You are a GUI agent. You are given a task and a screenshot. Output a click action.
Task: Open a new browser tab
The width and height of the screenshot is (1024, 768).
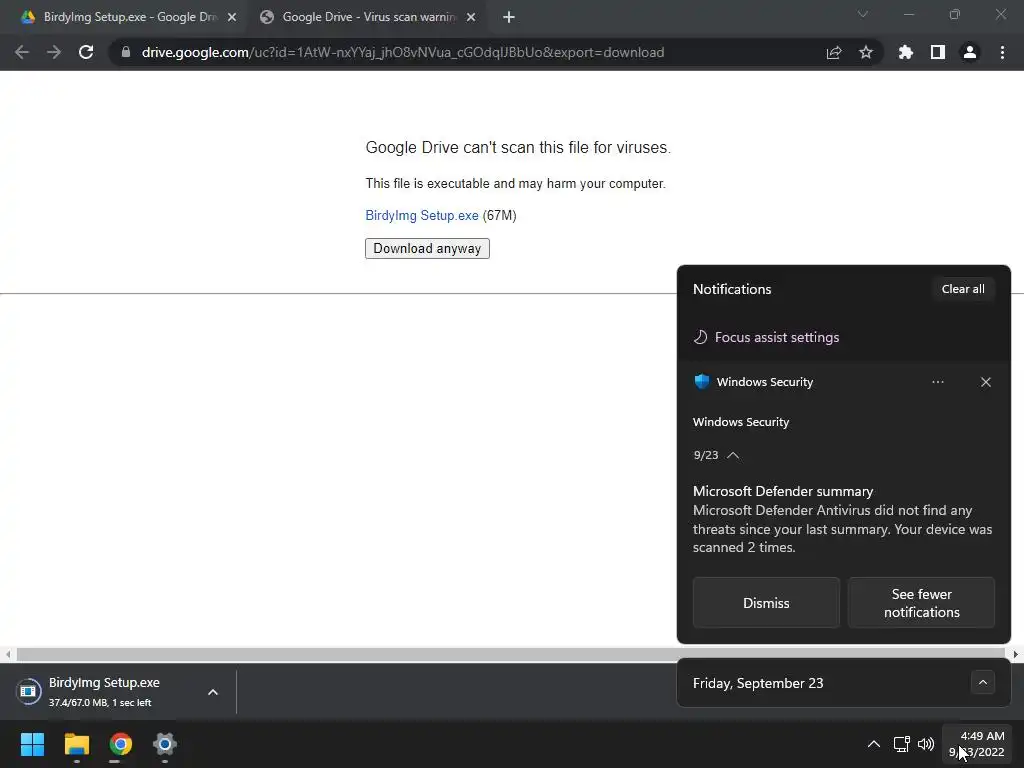(509, 17)
